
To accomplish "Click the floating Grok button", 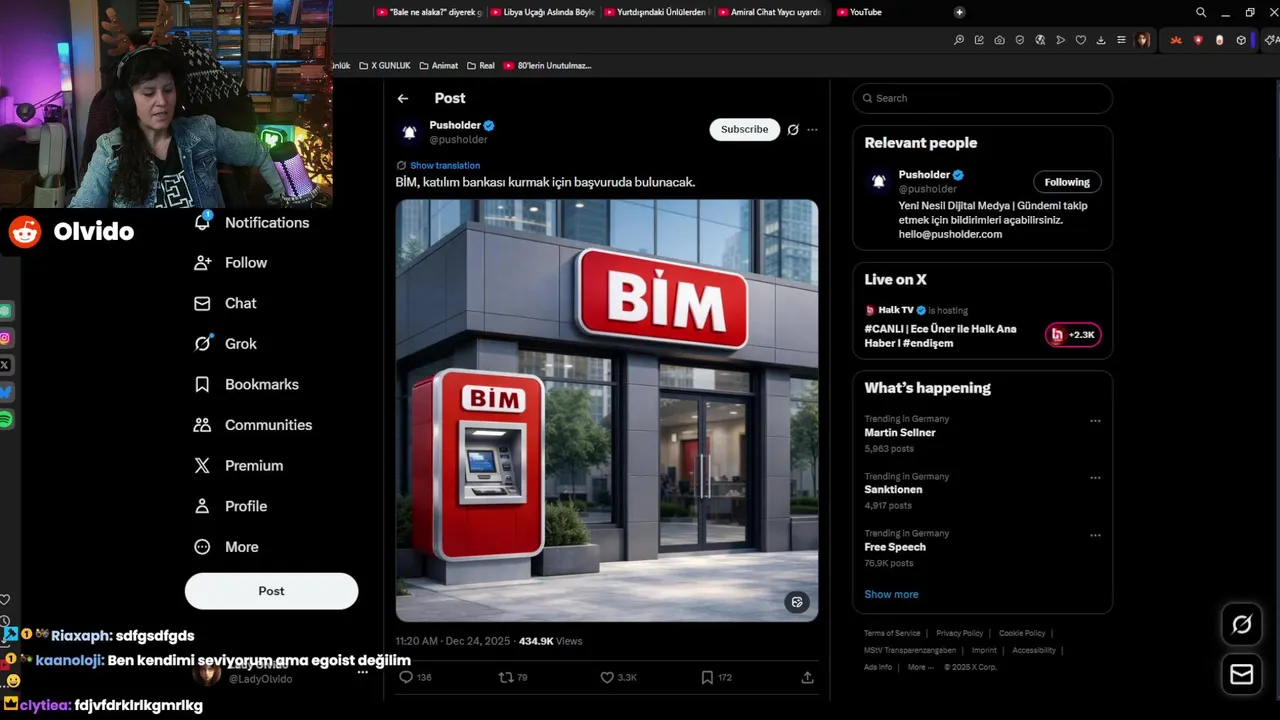I will point(1242,625).
